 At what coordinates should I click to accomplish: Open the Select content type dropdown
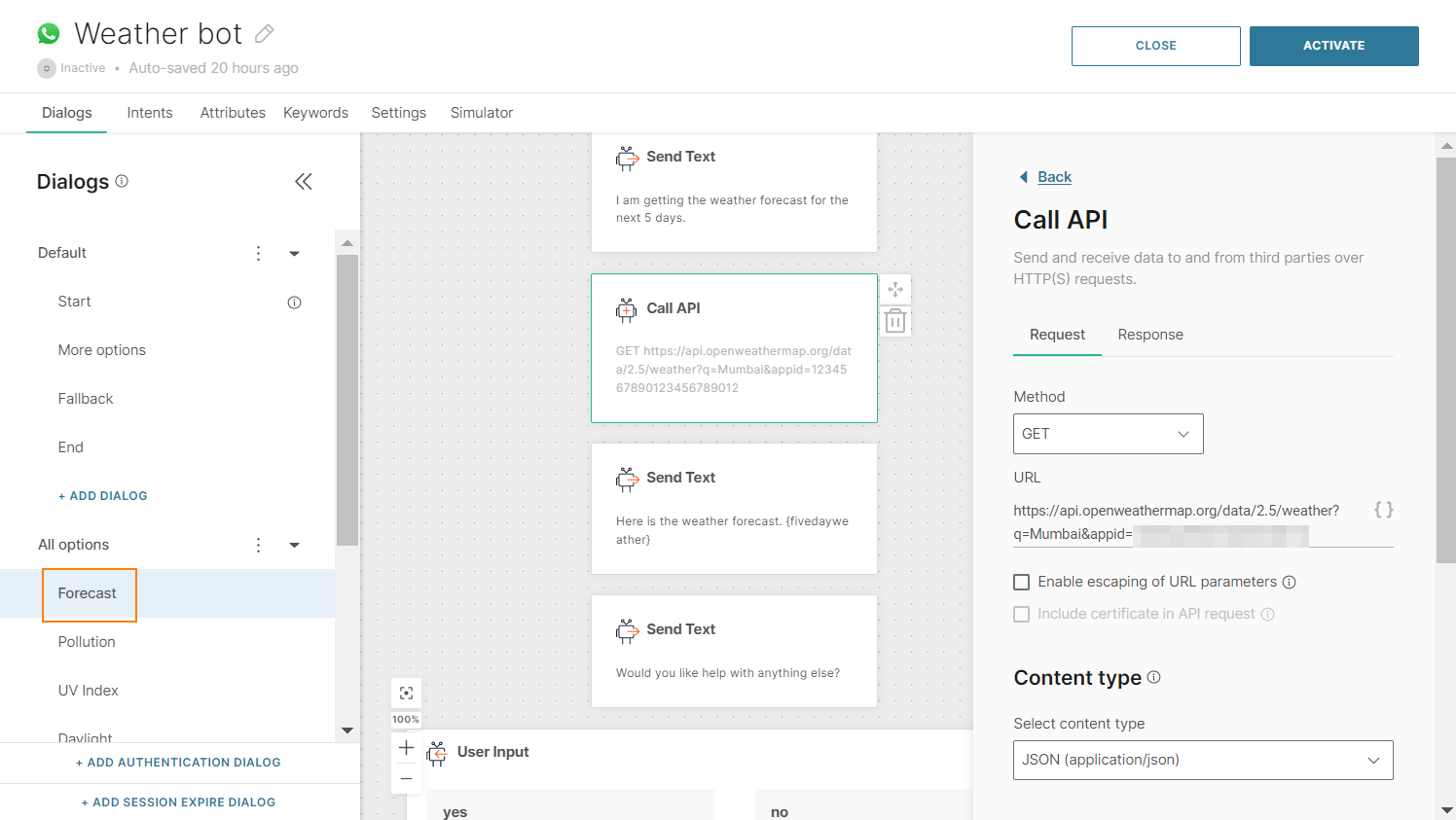[x=1202, y=760]
